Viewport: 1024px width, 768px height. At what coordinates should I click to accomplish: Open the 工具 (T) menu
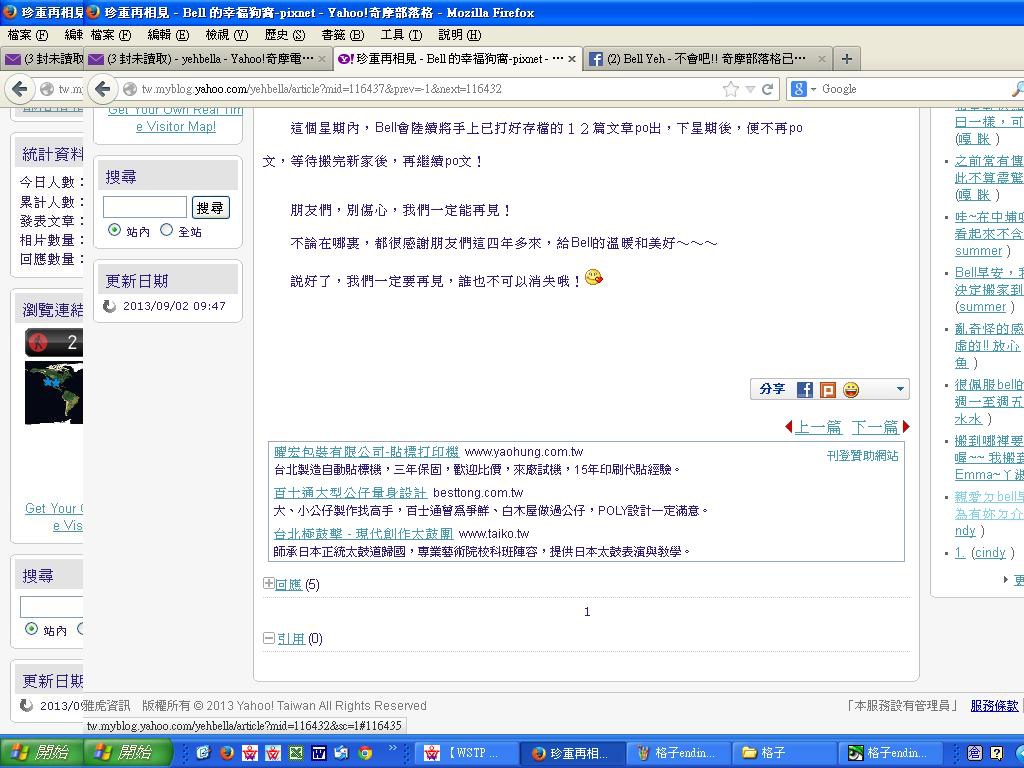point(401,35)
